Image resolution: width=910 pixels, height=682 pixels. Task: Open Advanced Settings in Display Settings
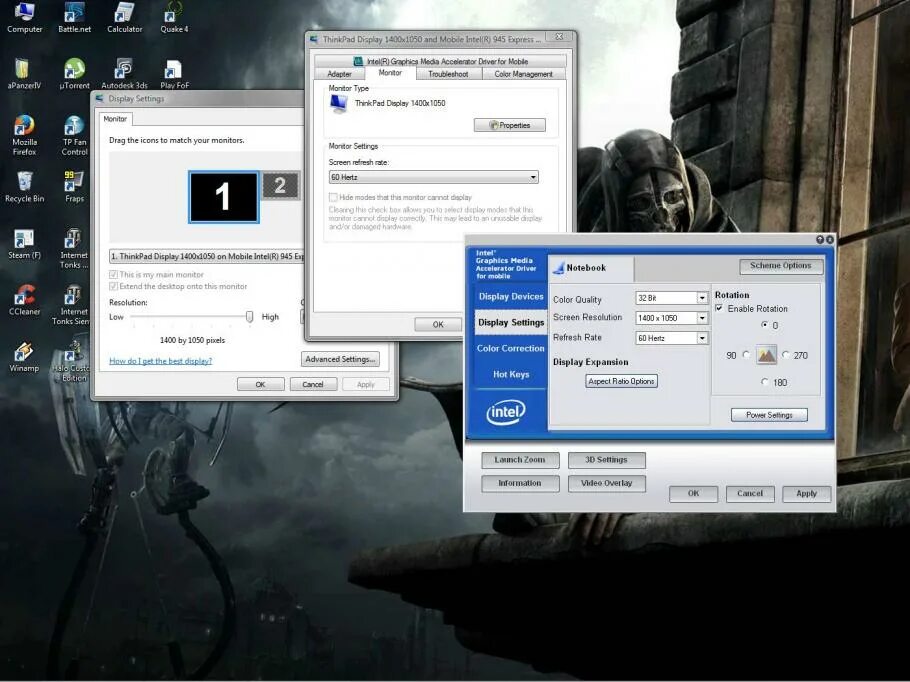341,359
